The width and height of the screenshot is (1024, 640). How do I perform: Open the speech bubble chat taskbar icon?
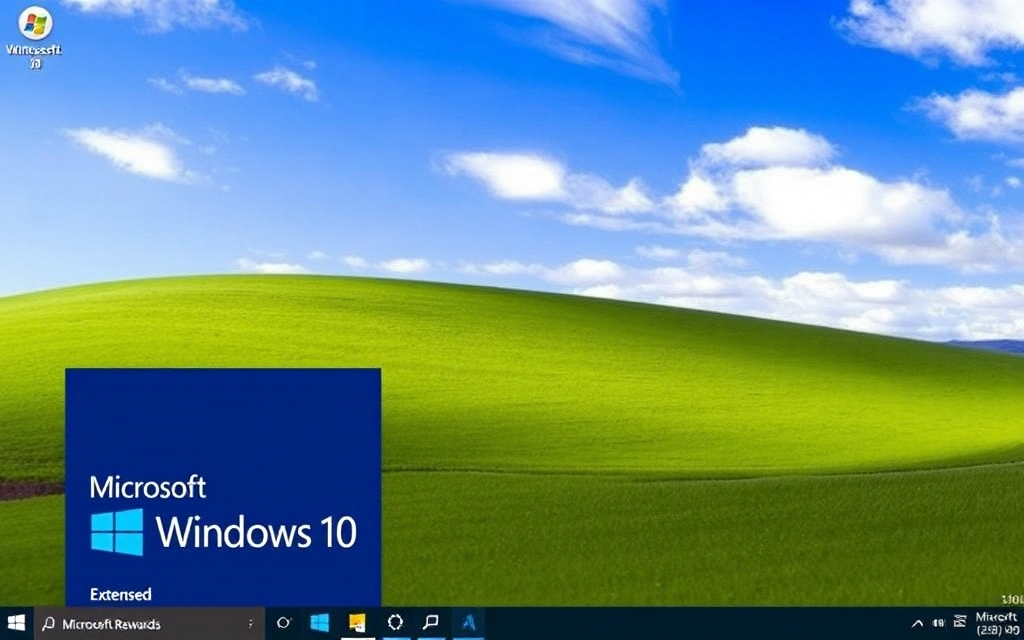click(x=432, y=622)
